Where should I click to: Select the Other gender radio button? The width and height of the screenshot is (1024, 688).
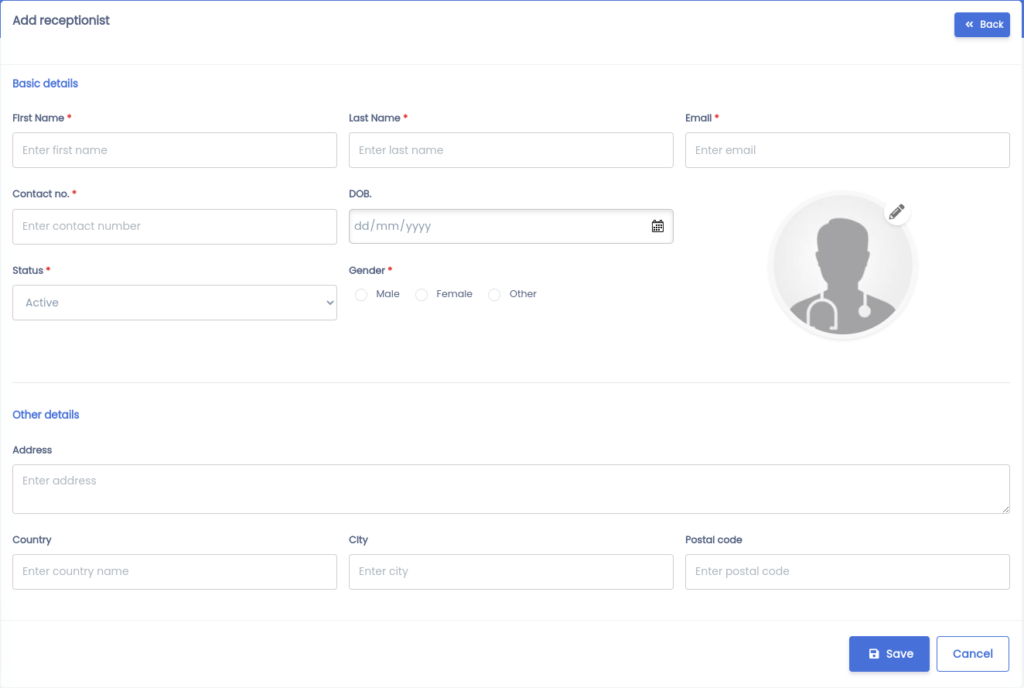point(494,294)
